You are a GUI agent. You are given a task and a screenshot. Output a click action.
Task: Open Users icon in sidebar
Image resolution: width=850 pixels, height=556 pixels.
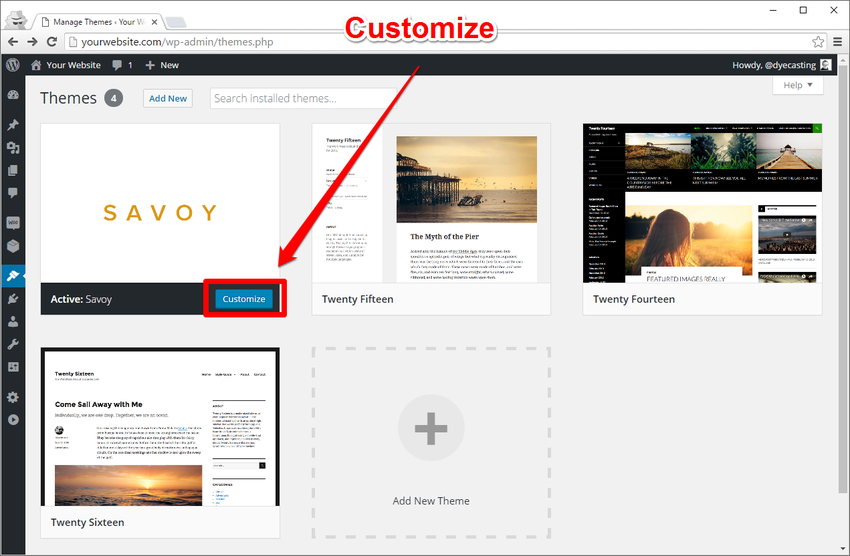tap(13, 321)
